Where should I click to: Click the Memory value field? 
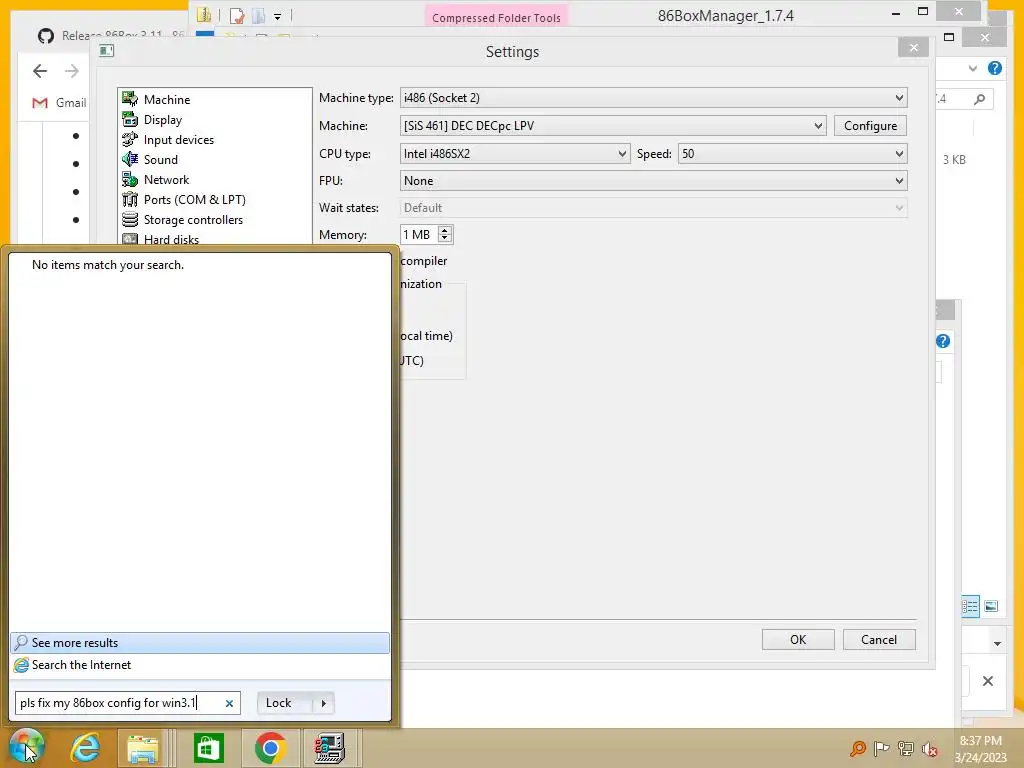pos(419,234)
